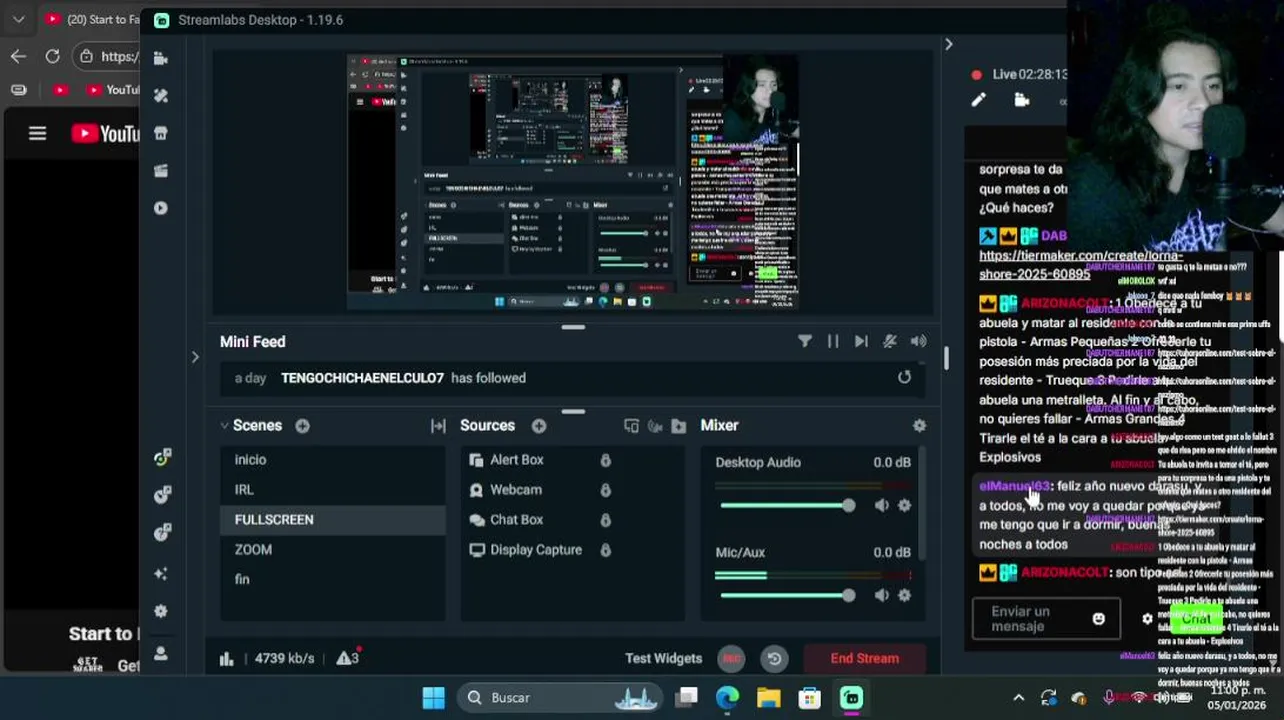Adjust the Mic/Aux volume slider
Screen dimensions: 1284x720
point(788,595)
